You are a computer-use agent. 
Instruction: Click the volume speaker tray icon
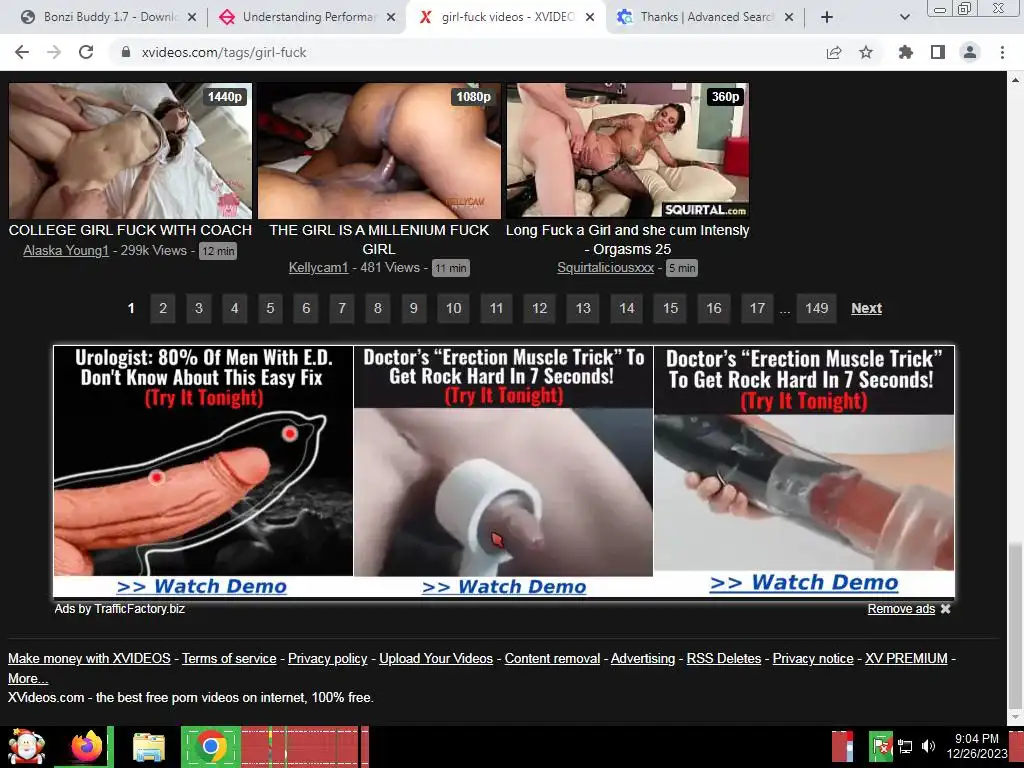point(928,746)
